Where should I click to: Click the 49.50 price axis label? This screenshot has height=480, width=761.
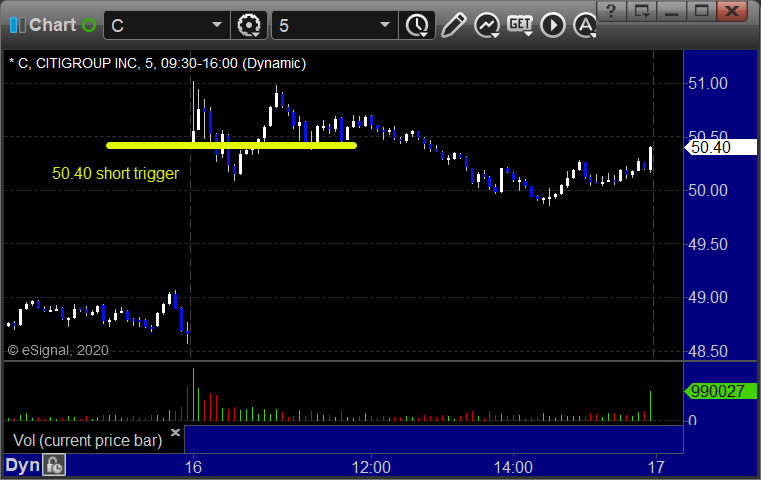tap(708, 244)
